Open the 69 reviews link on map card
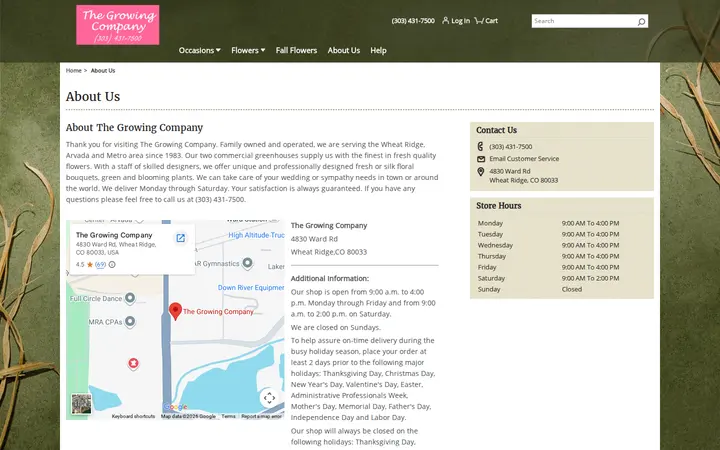This screenshot has height=450, width=720. point(101,264)
